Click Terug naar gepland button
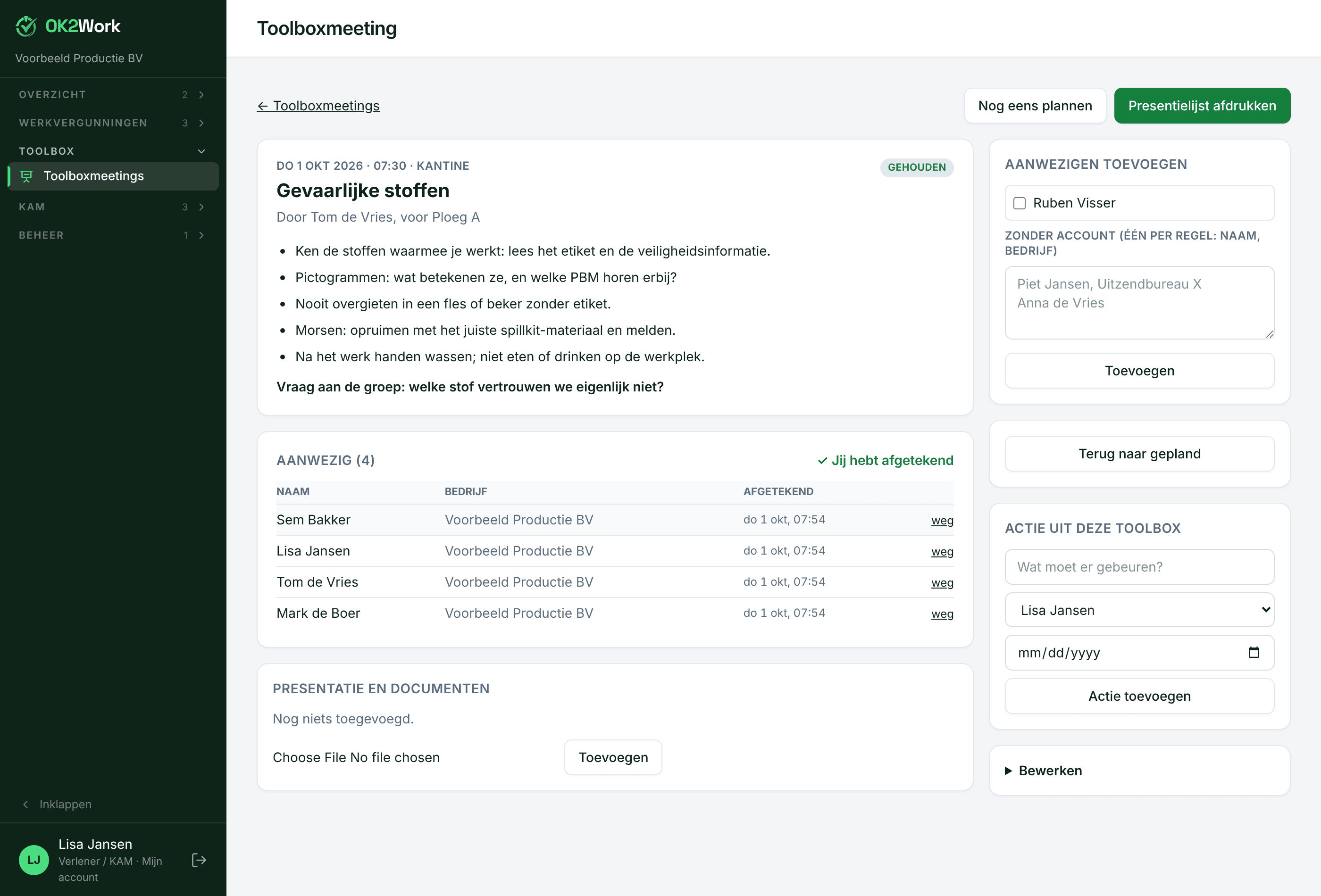This screenshot has height=896, width=1321. coord(1139,454)
